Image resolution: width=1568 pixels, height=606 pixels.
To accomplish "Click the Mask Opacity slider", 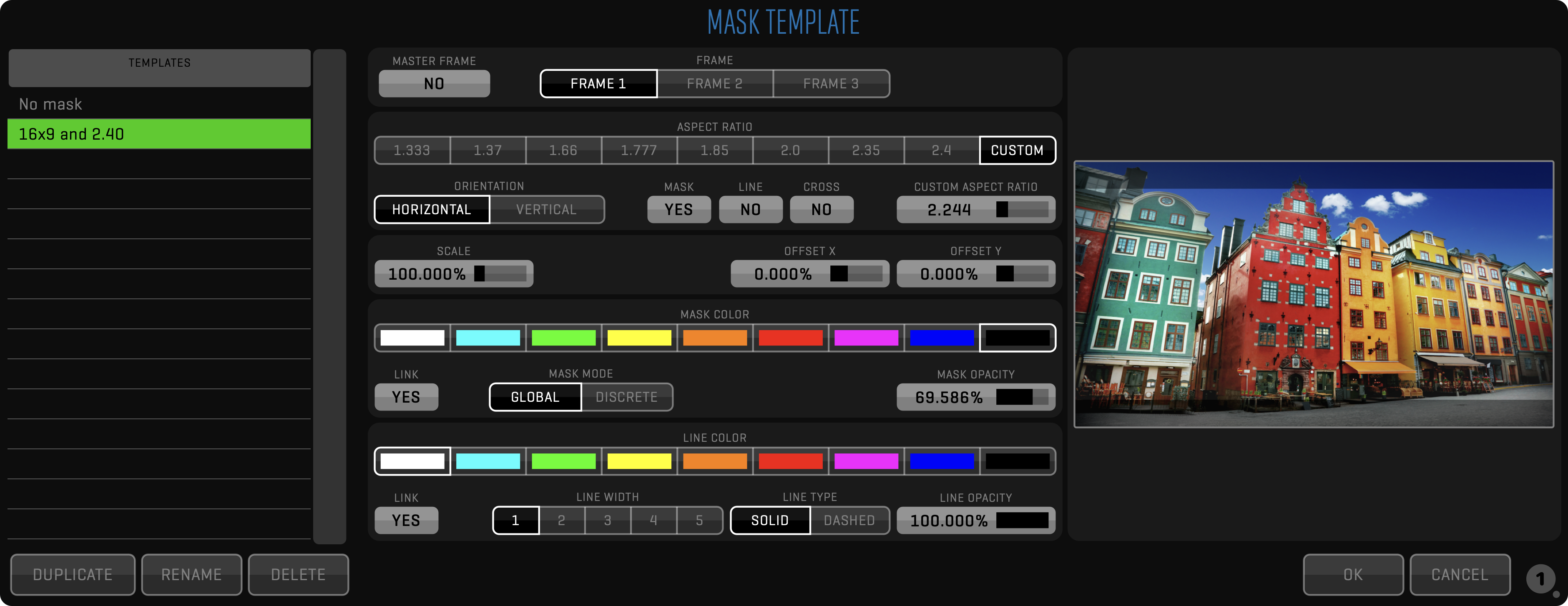I will point(1021,397).
